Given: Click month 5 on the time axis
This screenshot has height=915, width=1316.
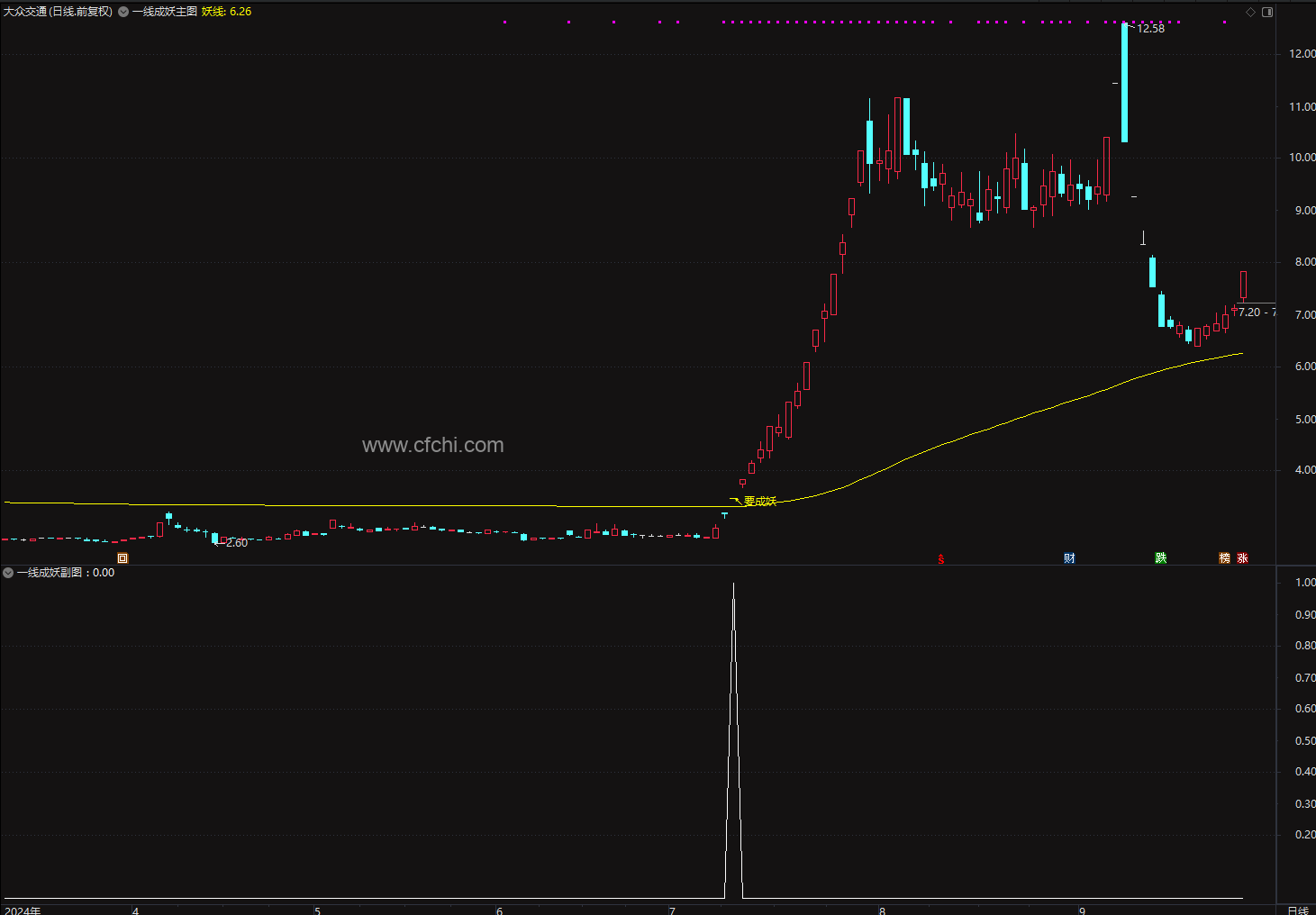Looking at the screenshot, I should point(317,910).
